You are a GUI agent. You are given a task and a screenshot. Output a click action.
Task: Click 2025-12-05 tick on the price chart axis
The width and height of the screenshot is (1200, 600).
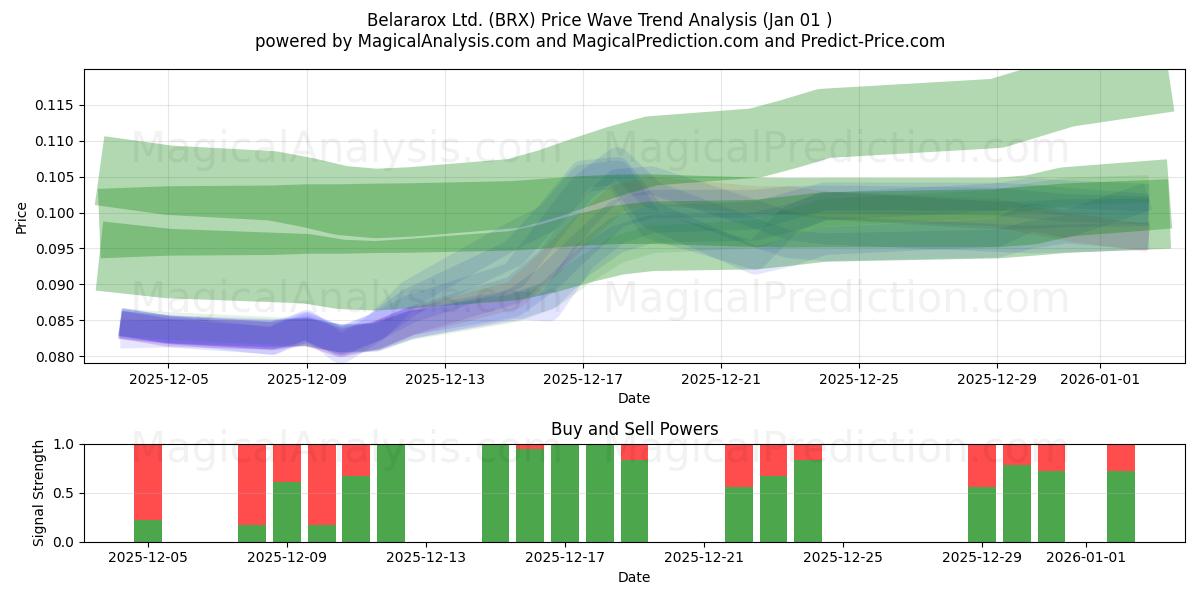click(167, 379)
